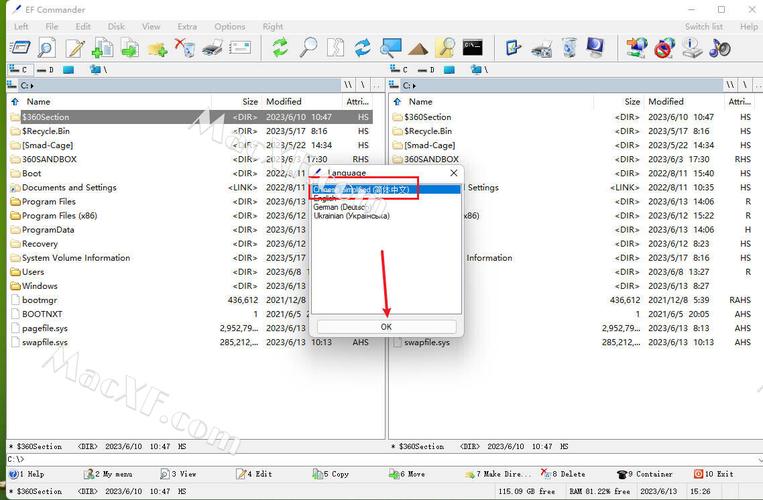
Task: Open the Options menu
Action: (x=230, y=27)
